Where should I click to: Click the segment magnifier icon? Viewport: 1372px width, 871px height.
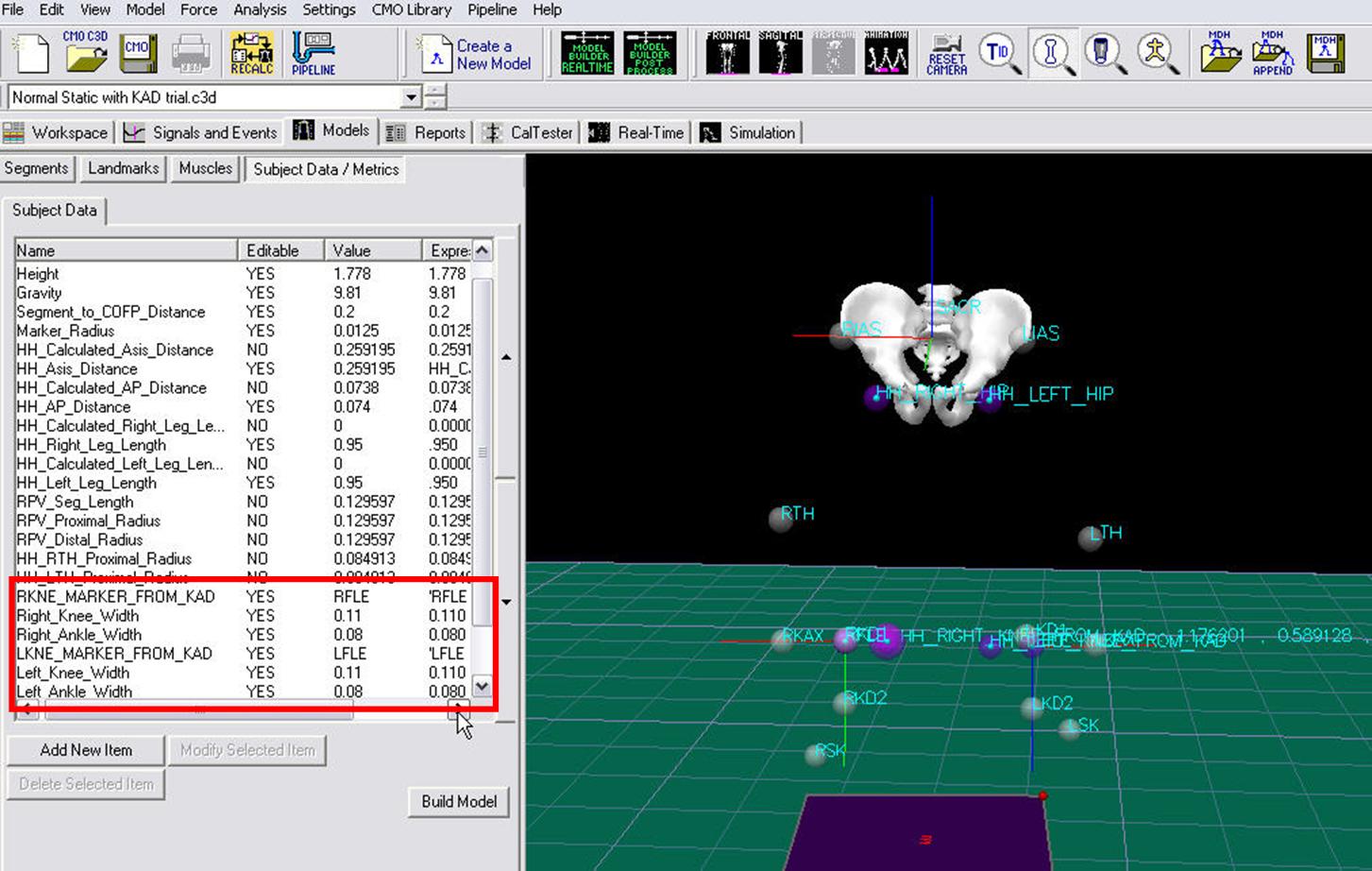pos(1104,54)
